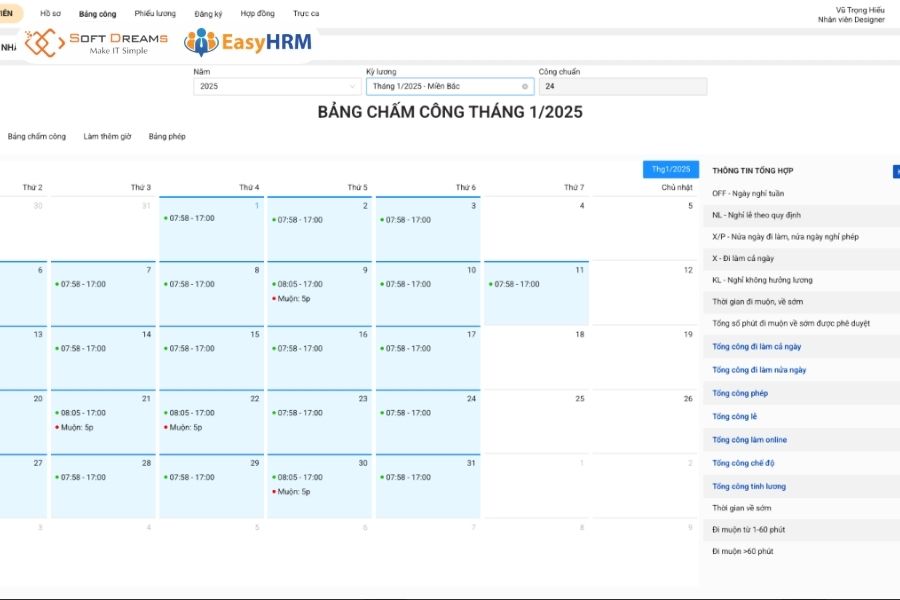Click the THÔNG TIN TỔNG HỢP header
The width and height of the screenshot is (900, 600).
752,171
